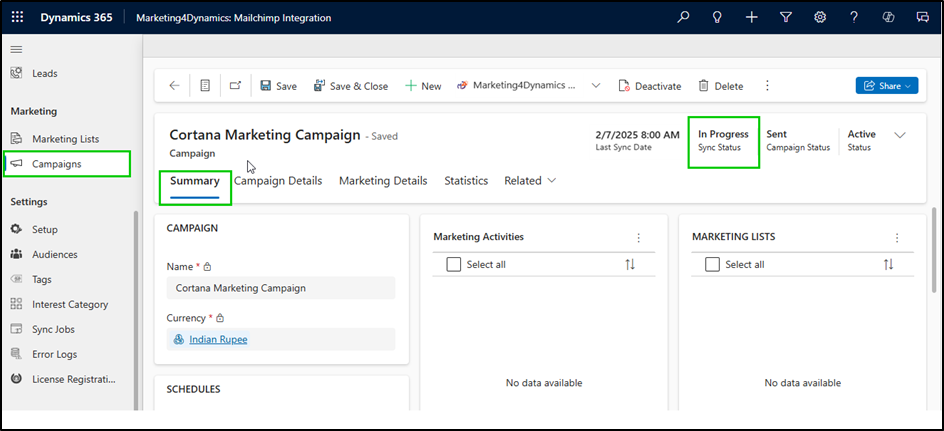Click the search magnifier icon in header
Image resolution: width=944 pixels, height=431 pixels.
[684, 18]
